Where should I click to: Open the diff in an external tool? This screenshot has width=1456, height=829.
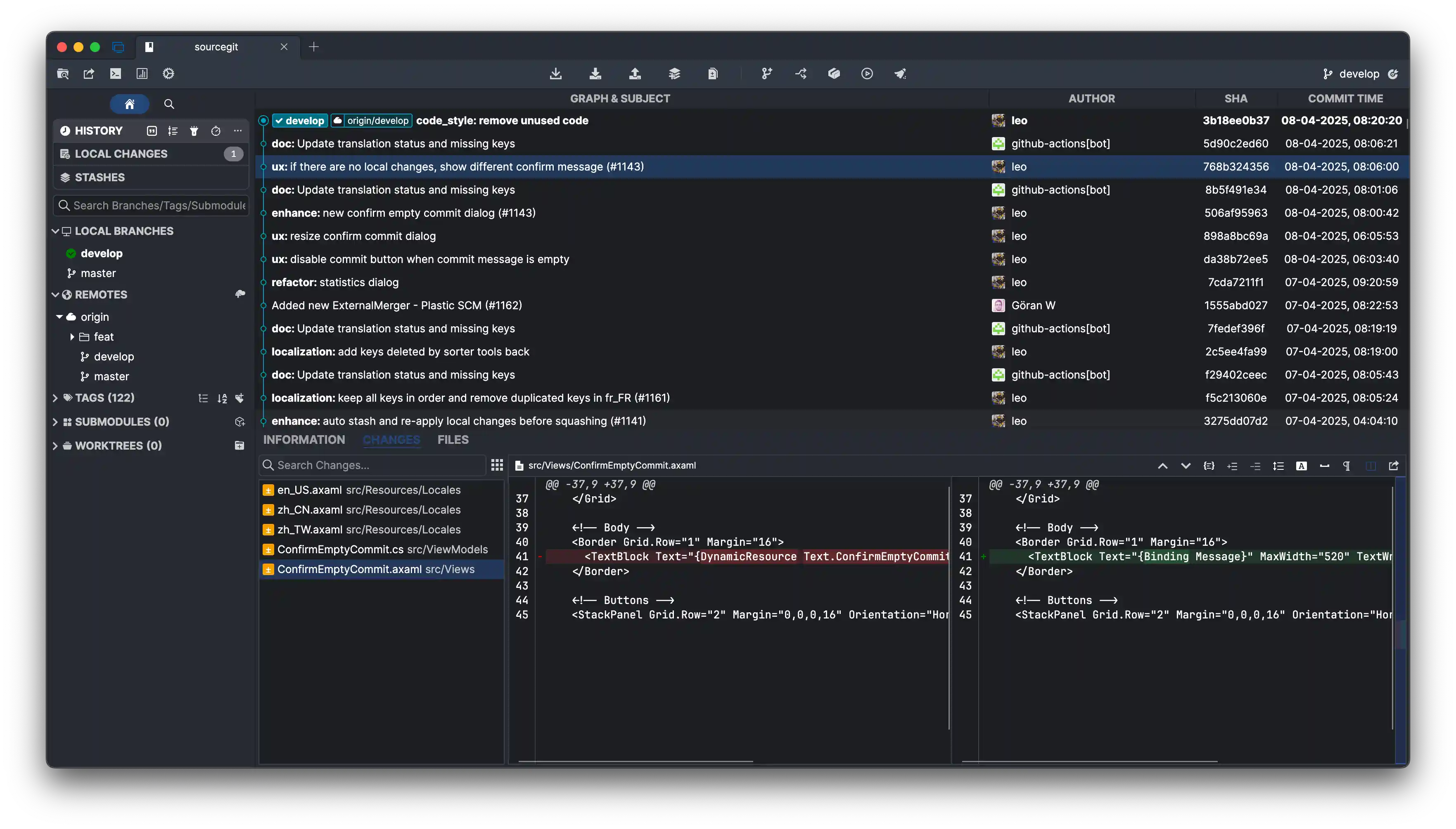pyautogui.click(x=1393, y=466)
